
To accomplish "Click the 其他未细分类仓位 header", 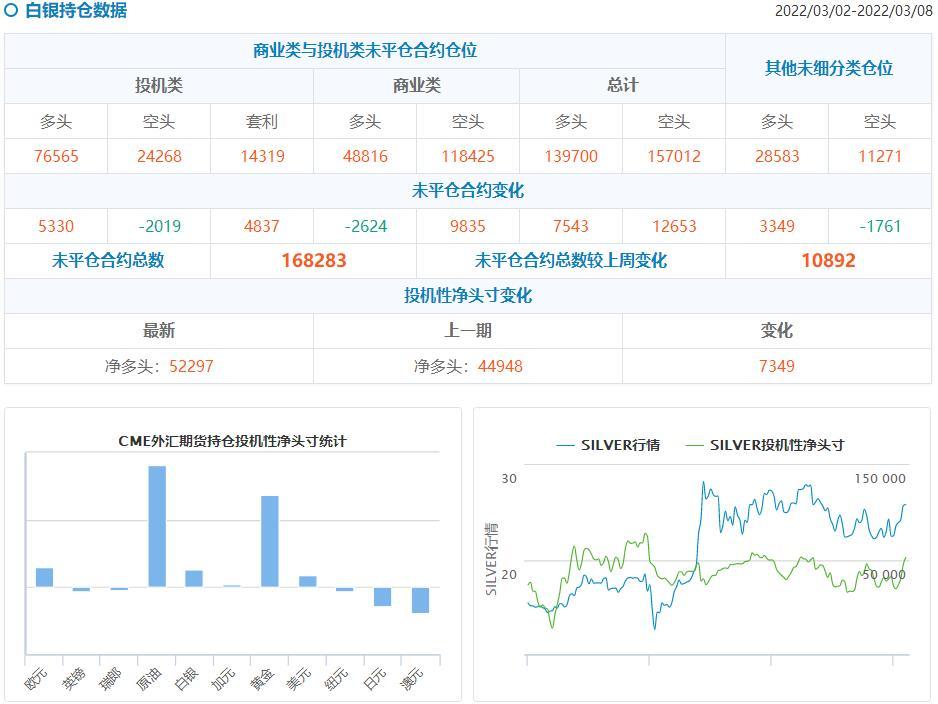I will click(x=828, y=68).
